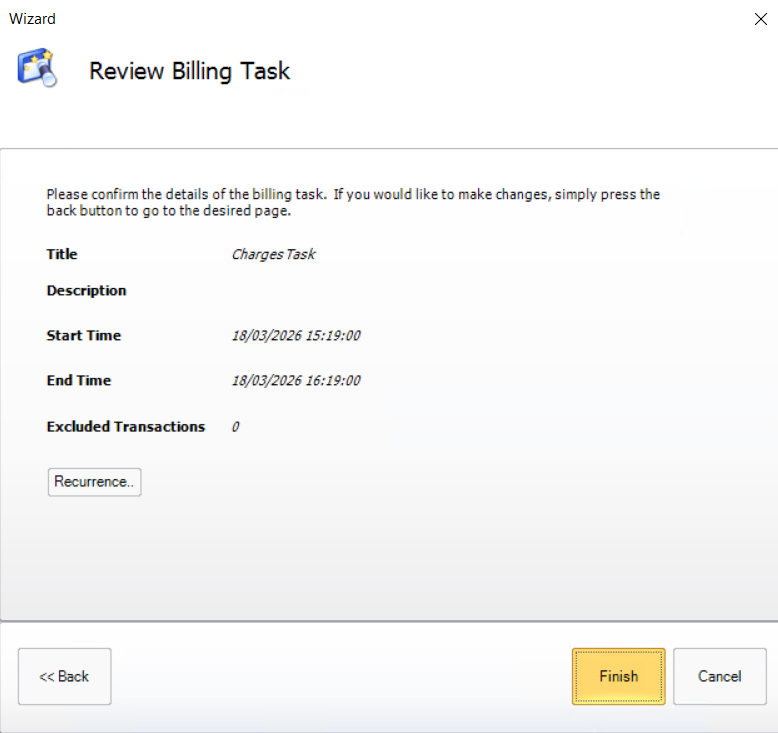
Task: Select the Excluded Transactions label
Action: click(x=125, y=427)
